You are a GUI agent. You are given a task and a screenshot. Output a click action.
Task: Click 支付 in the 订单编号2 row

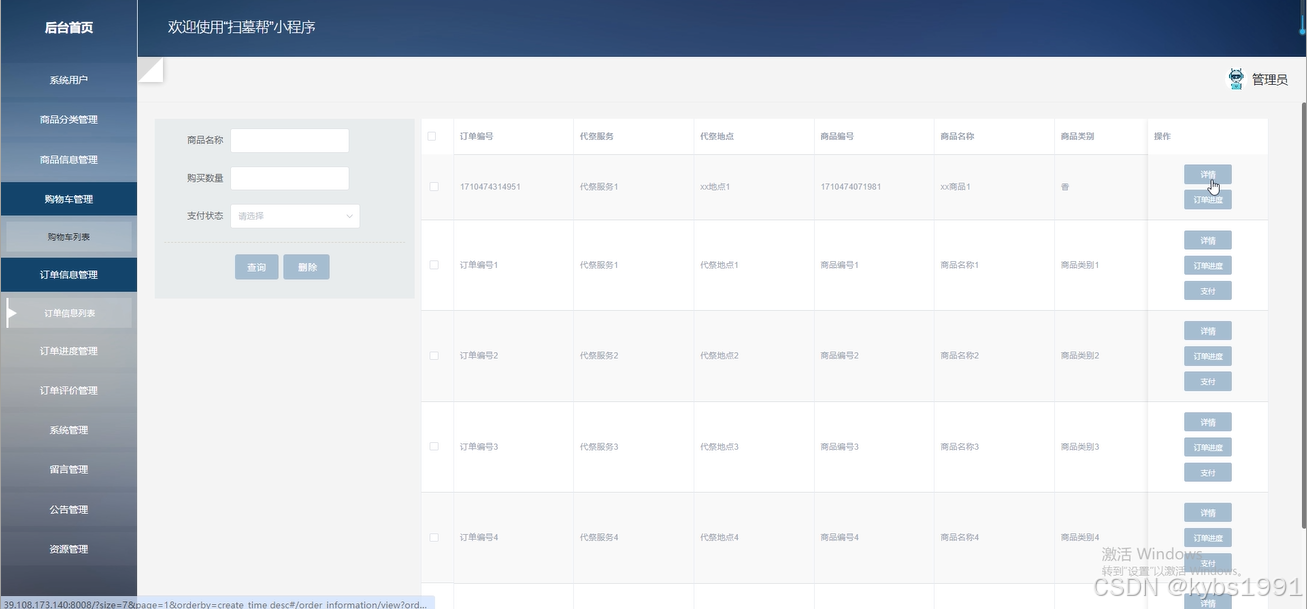coord(1208,382)
